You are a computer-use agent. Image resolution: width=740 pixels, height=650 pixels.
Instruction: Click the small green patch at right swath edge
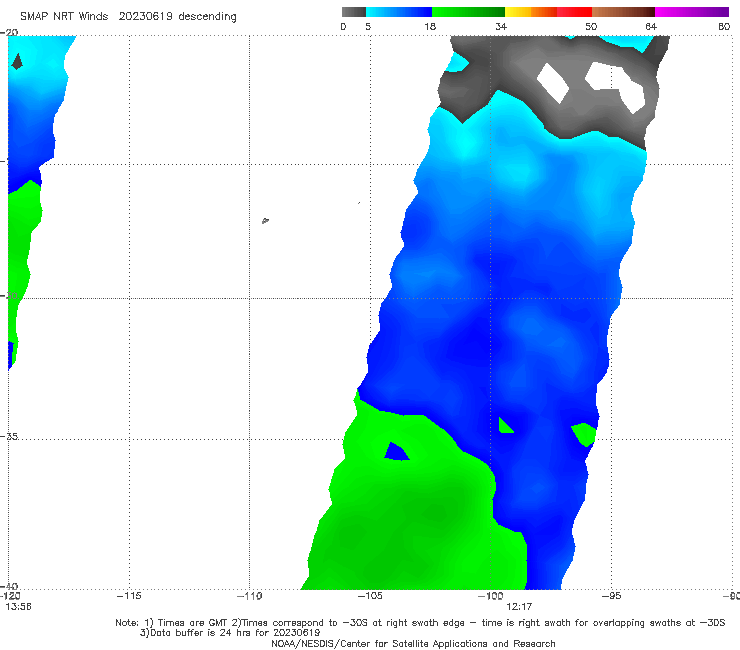[584, 434]
